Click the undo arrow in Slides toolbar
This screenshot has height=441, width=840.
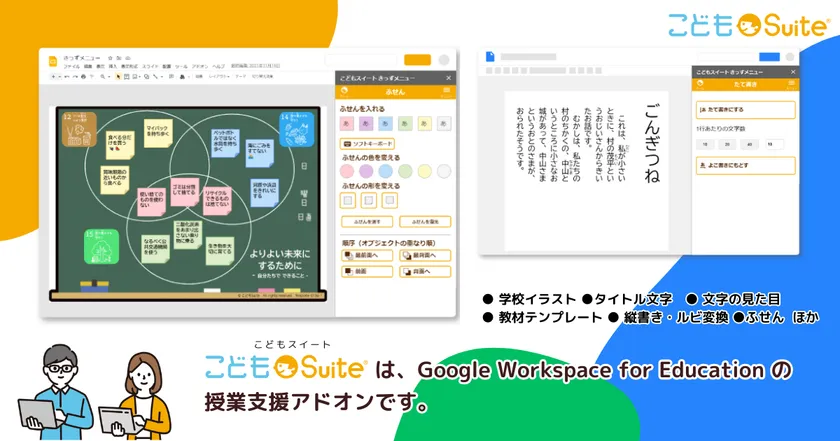click(66, 77)
